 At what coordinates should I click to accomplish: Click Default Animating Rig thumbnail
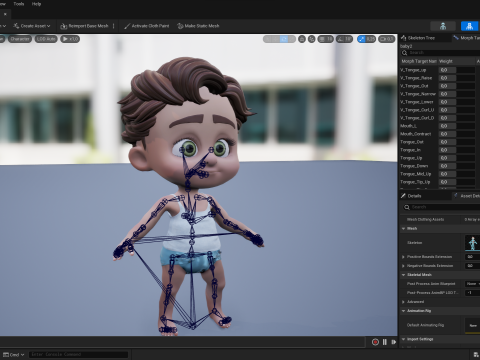(x=472, y=325)
